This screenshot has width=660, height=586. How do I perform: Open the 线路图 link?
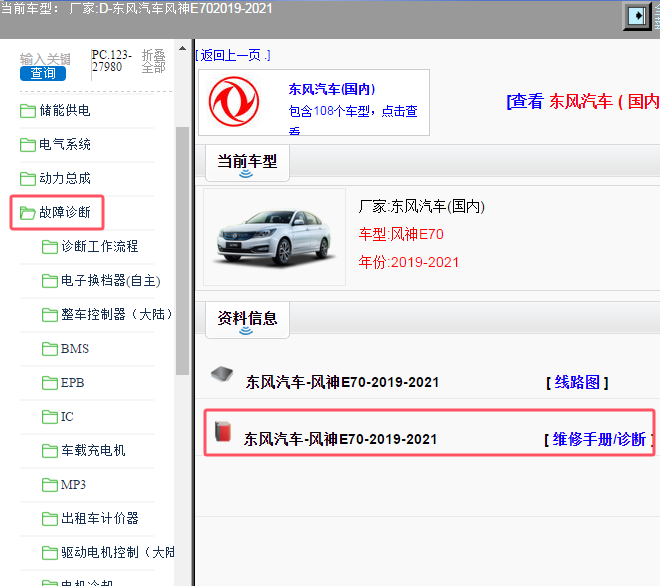click(x=577, y=382)
